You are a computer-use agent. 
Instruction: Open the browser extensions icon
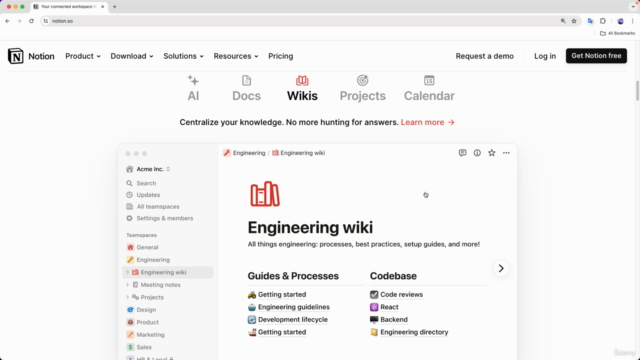pos(603,21)
